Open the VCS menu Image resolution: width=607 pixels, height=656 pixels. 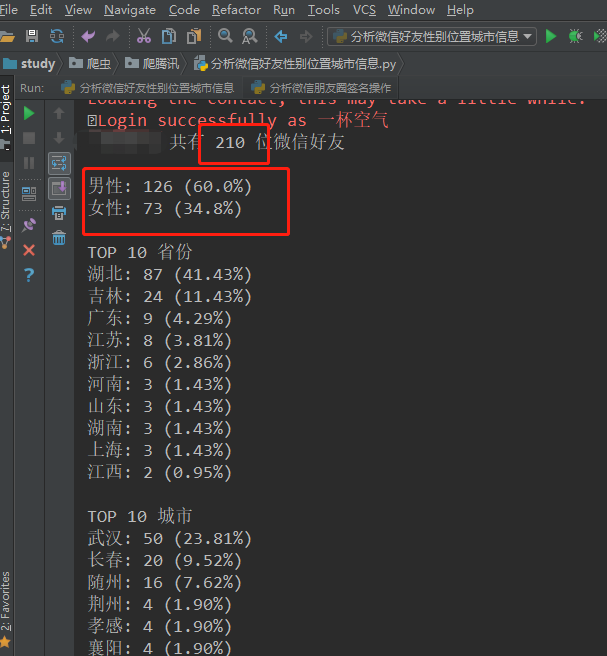pyautogui.click(x=364, y=10)
